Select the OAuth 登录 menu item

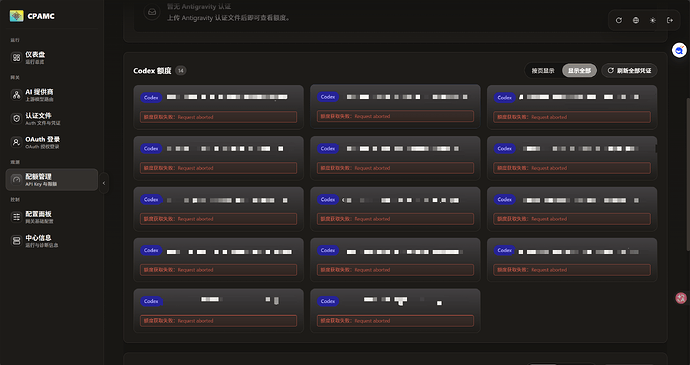pyautogui.click(x=51, y=142)
